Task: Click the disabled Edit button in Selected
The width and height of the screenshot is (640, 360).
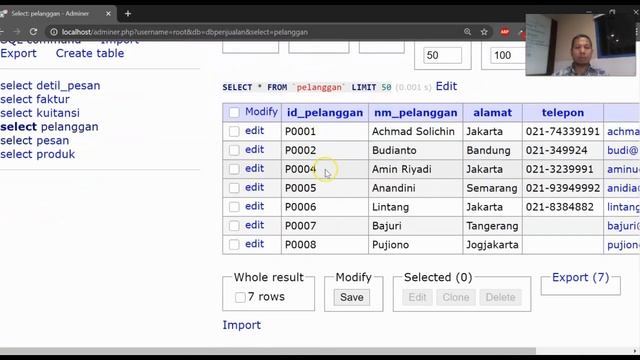Action: point(417,297)
